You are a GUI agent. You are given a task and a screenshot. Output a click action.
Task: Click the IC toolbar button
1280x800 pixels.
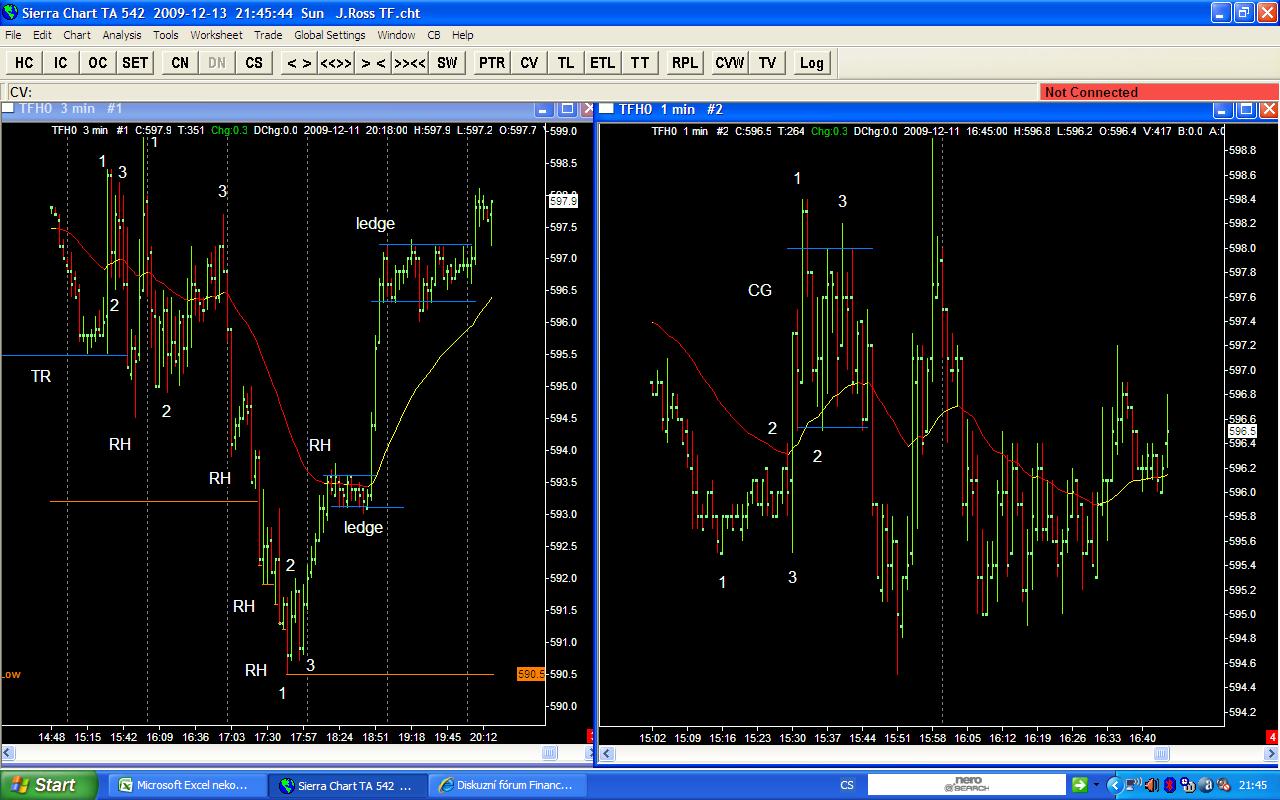[x=61, y=63]
